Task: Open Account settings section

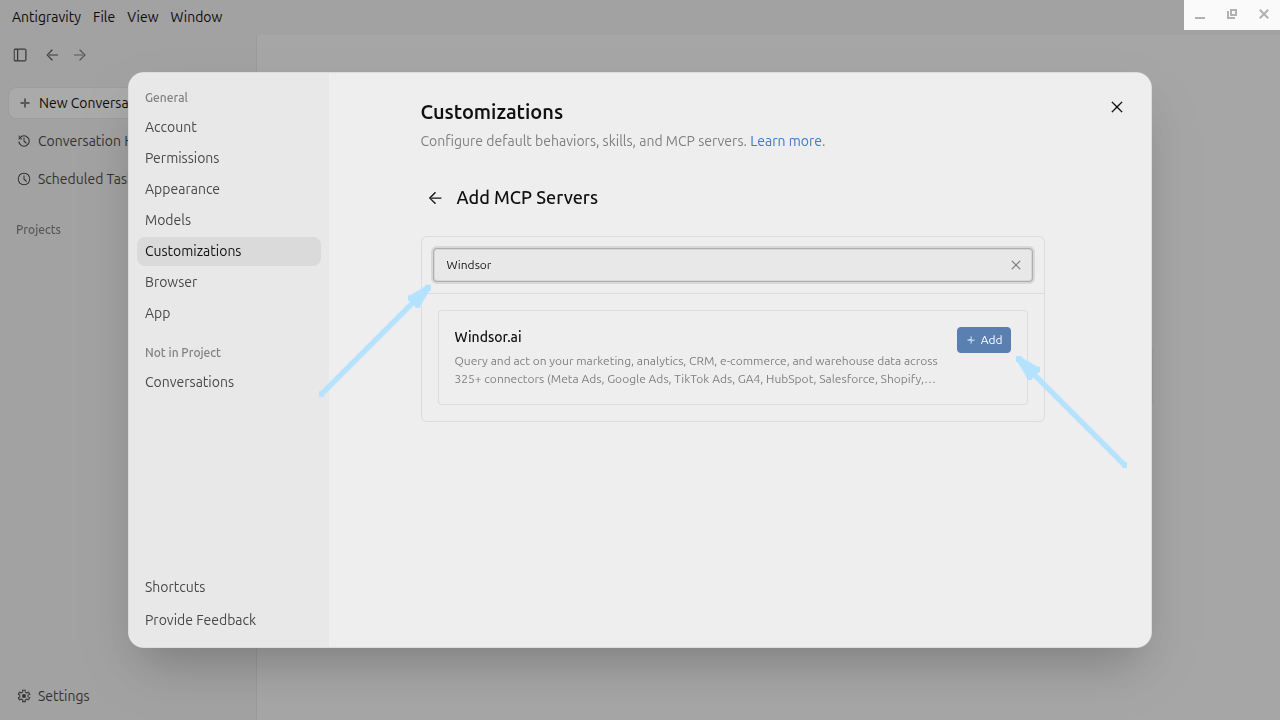Action: pos(229,127)
